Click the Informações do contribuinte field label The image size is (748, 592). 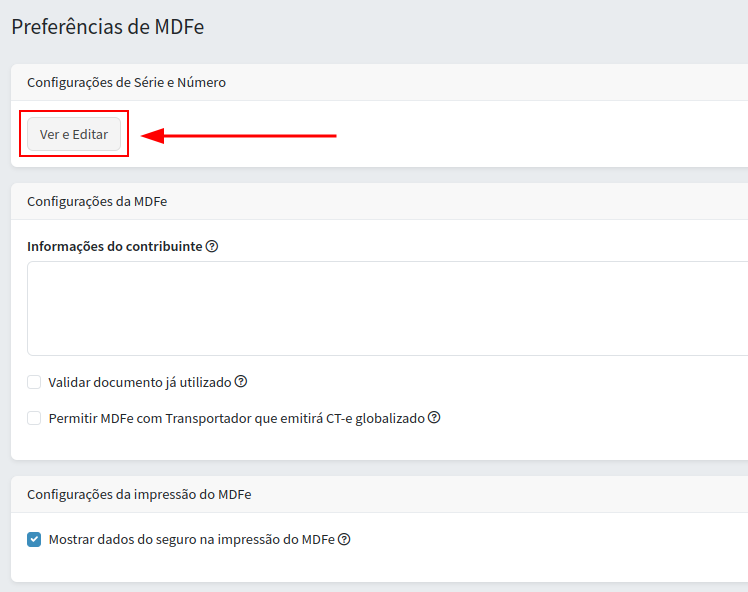click(114, 246)
